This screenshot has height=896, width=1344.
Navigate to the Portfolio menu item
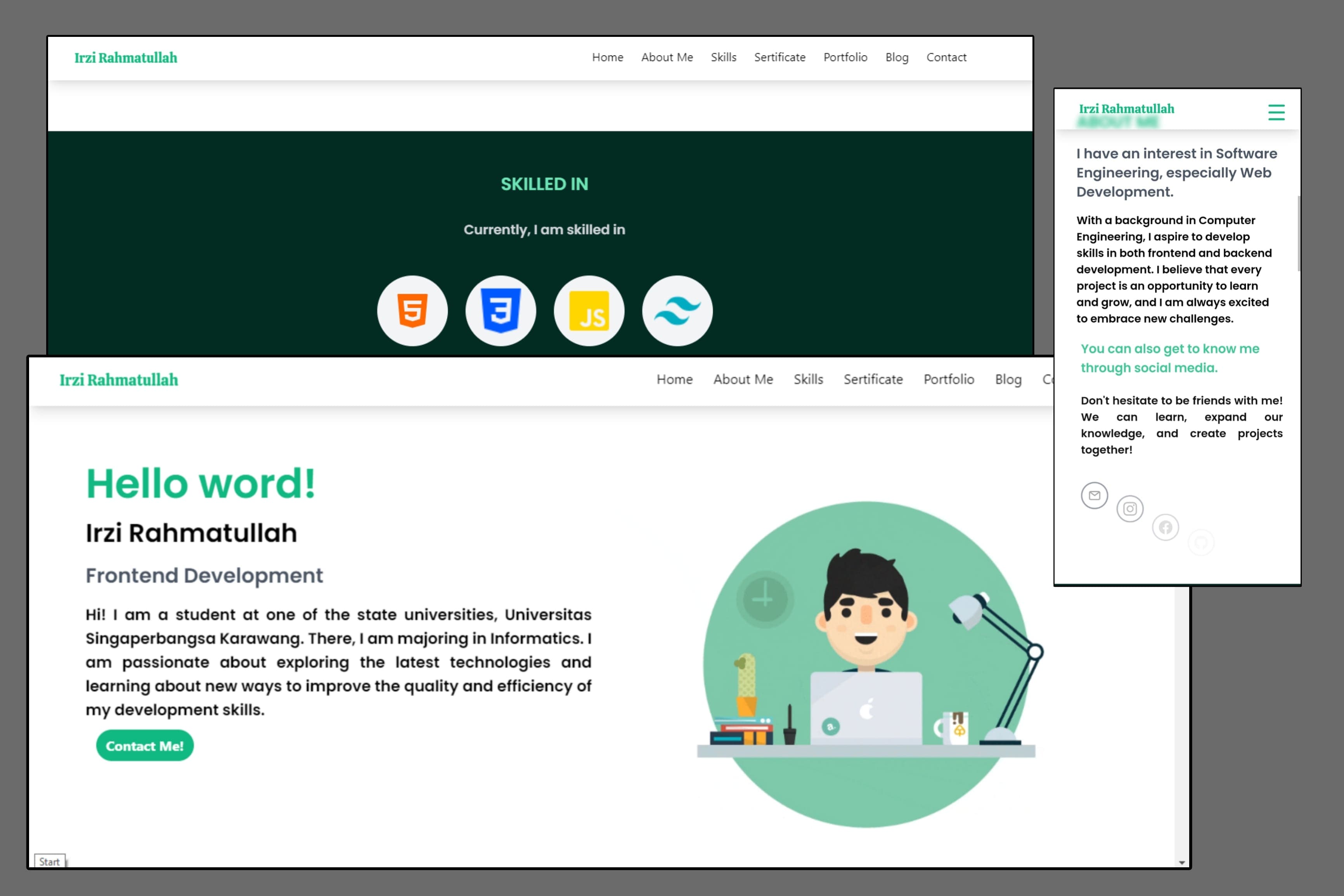pyautogui.click(x=845, y=57)
